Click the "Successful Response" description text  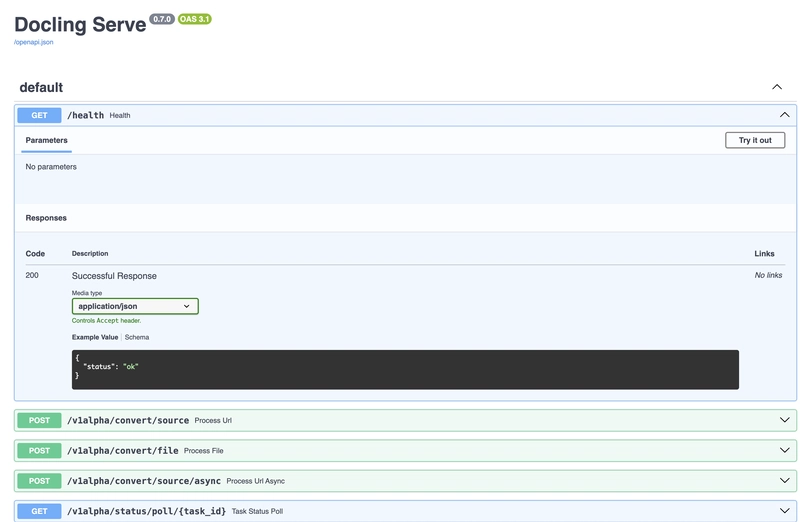114,276
